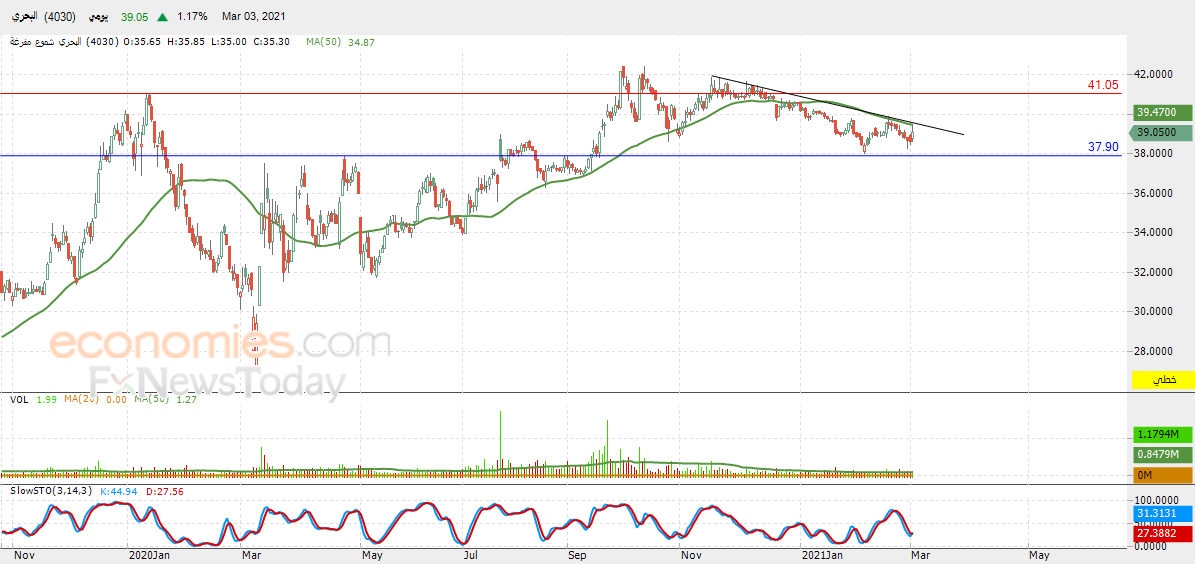Screen dimensions: 1195x564
Task: Click the last price 39.05 in header
Action: (x=136, y=16)
